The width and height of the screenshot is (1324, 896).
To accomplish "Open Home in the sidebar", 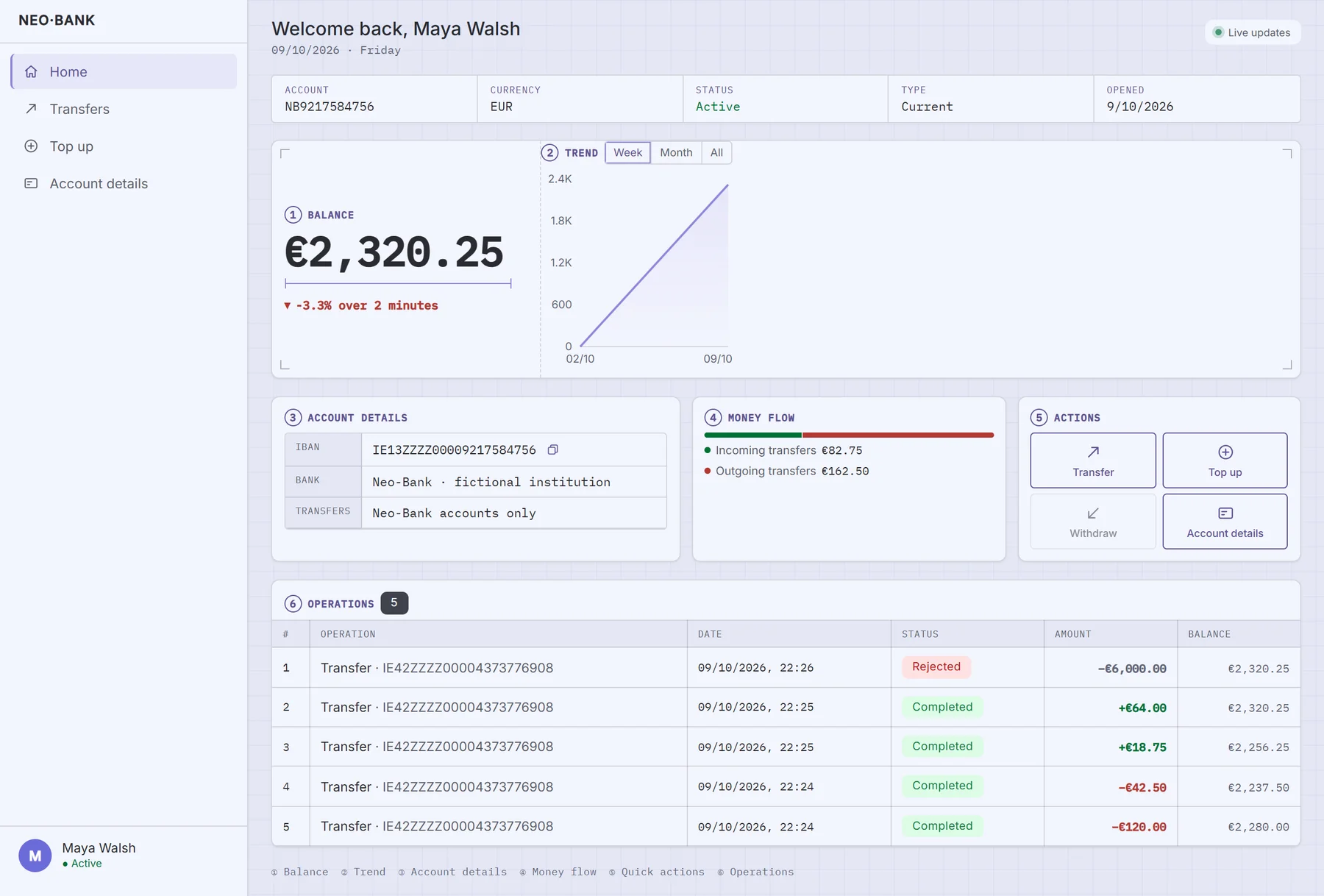I will point(124,71).
